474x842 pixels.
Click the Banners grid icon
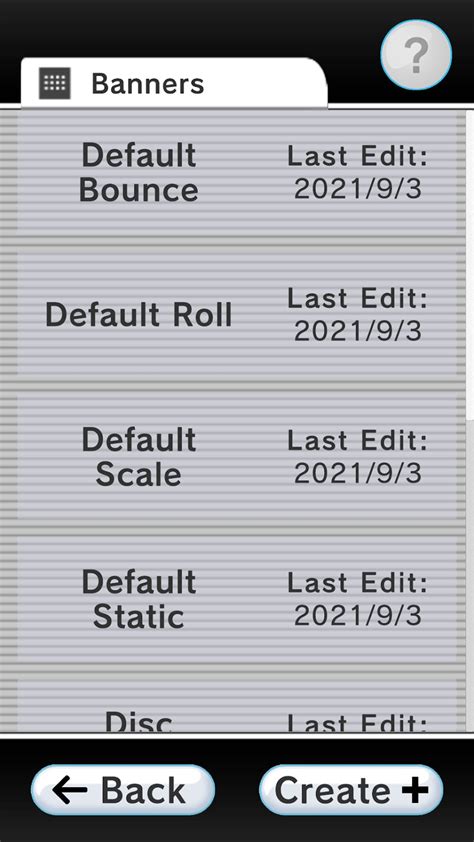point(55,83)
